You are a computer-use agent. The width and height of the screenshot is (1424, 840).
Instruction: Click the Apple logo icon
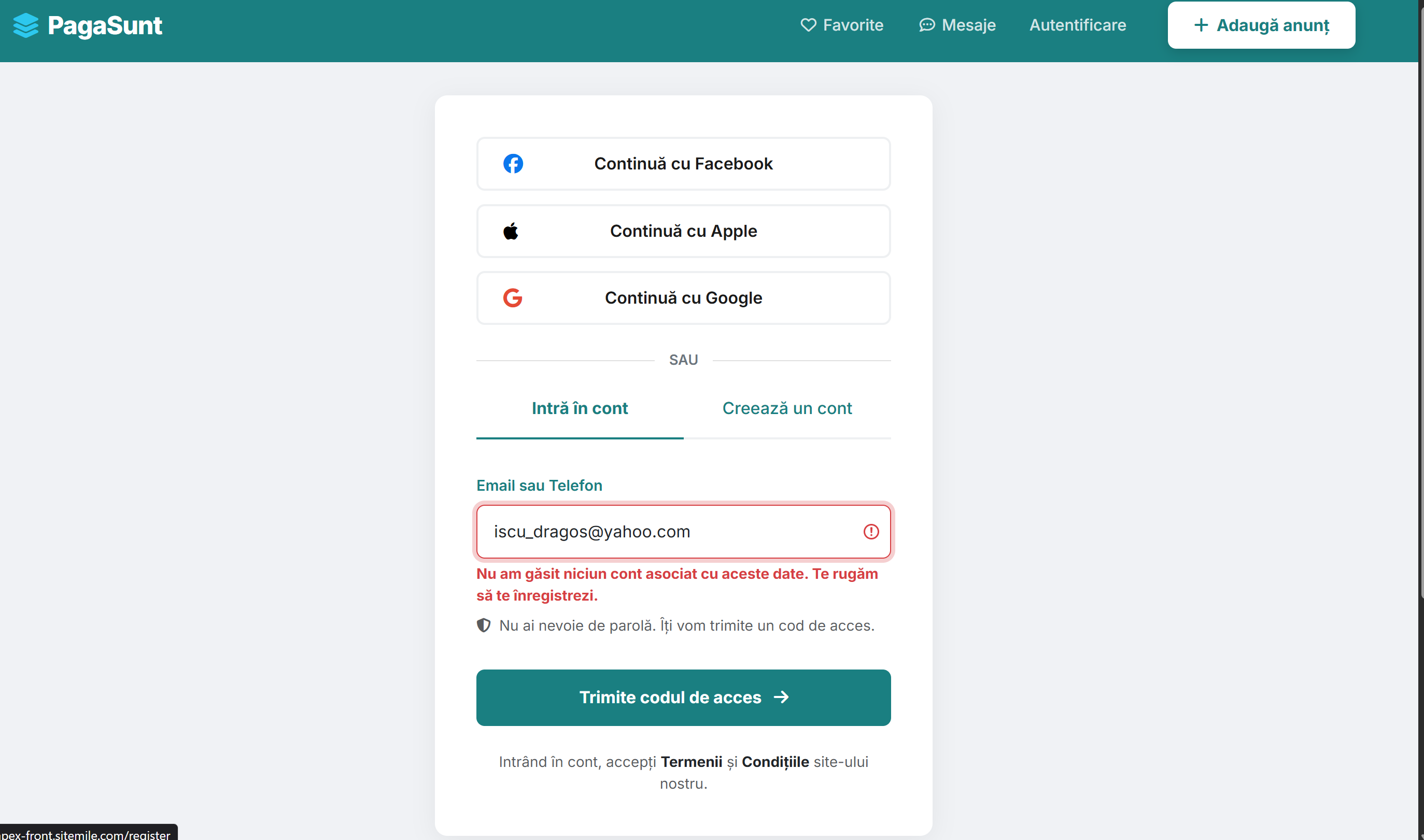point(511,231)
